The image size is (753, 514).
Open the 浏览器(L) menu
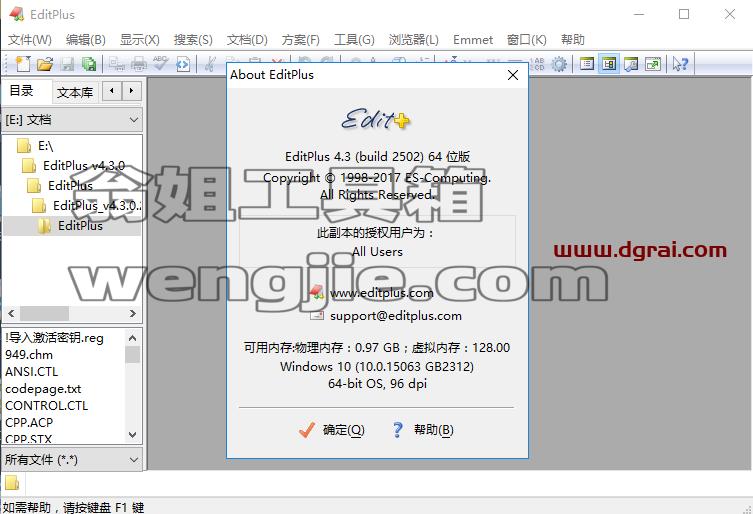[x=413, y=39]
